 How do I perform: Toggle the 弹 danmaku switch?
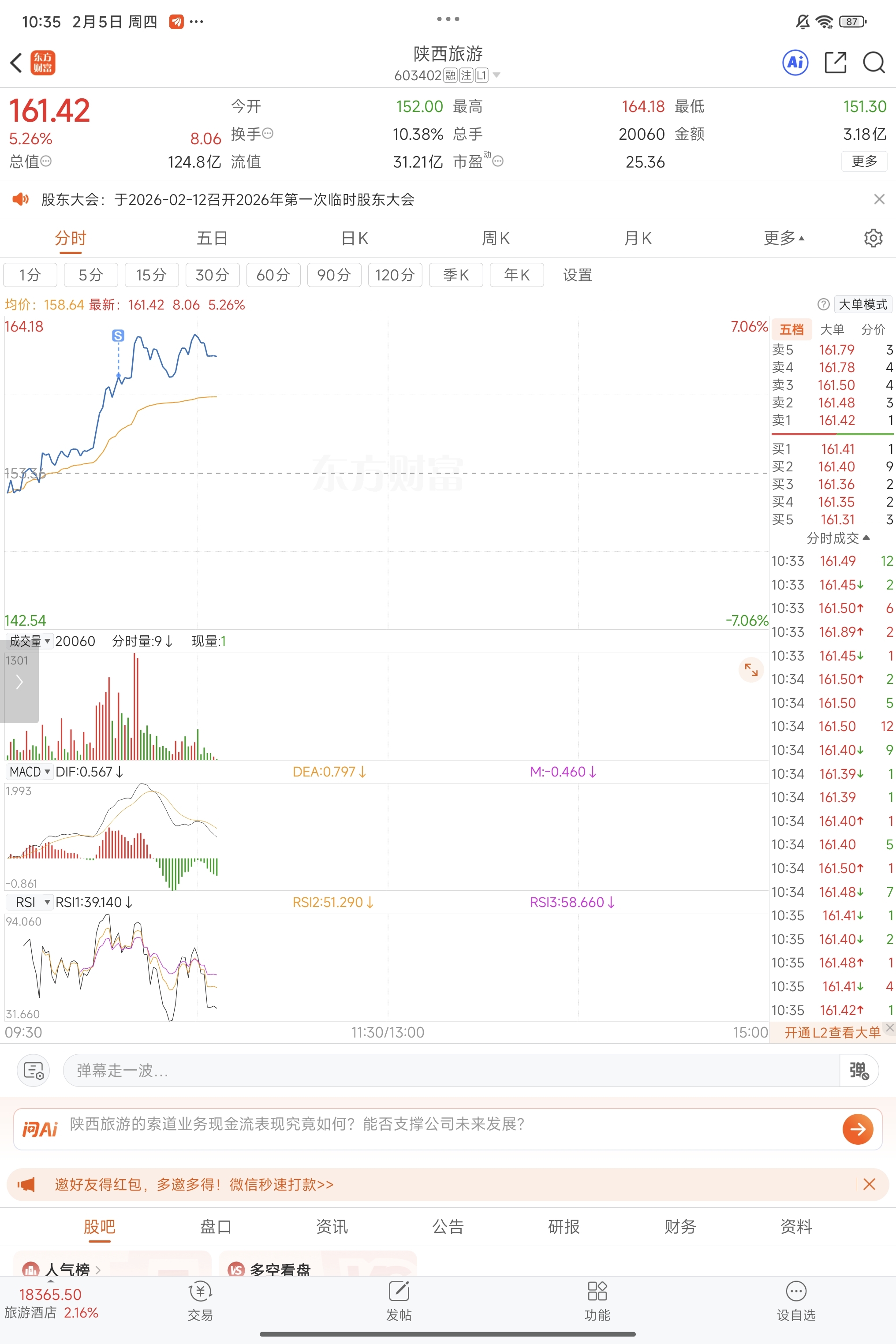coord(858,1070)
